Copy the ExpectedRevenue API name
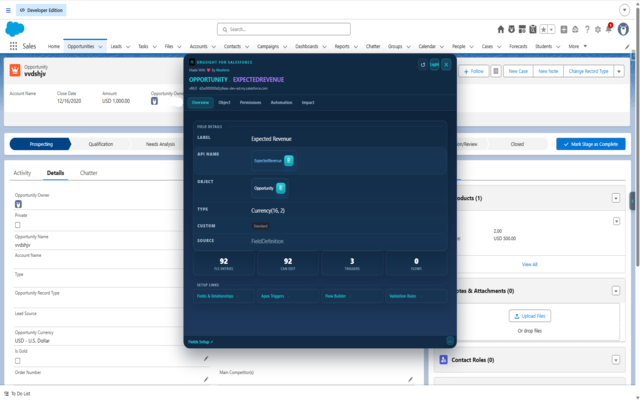This screenshot has height=400, width=640. click(289, 161)
